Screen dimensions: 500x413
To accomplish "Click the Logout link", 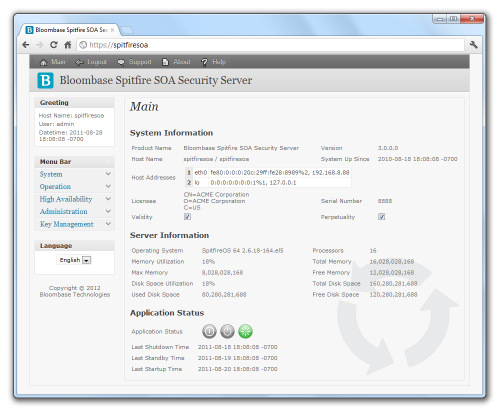I will (91, 62).
